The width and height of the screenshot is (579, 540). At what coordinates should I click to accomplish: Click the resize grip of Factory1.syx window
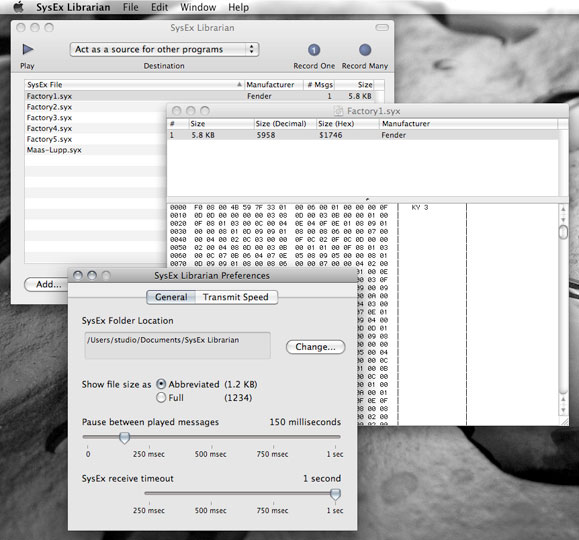[x=565, y=421]
